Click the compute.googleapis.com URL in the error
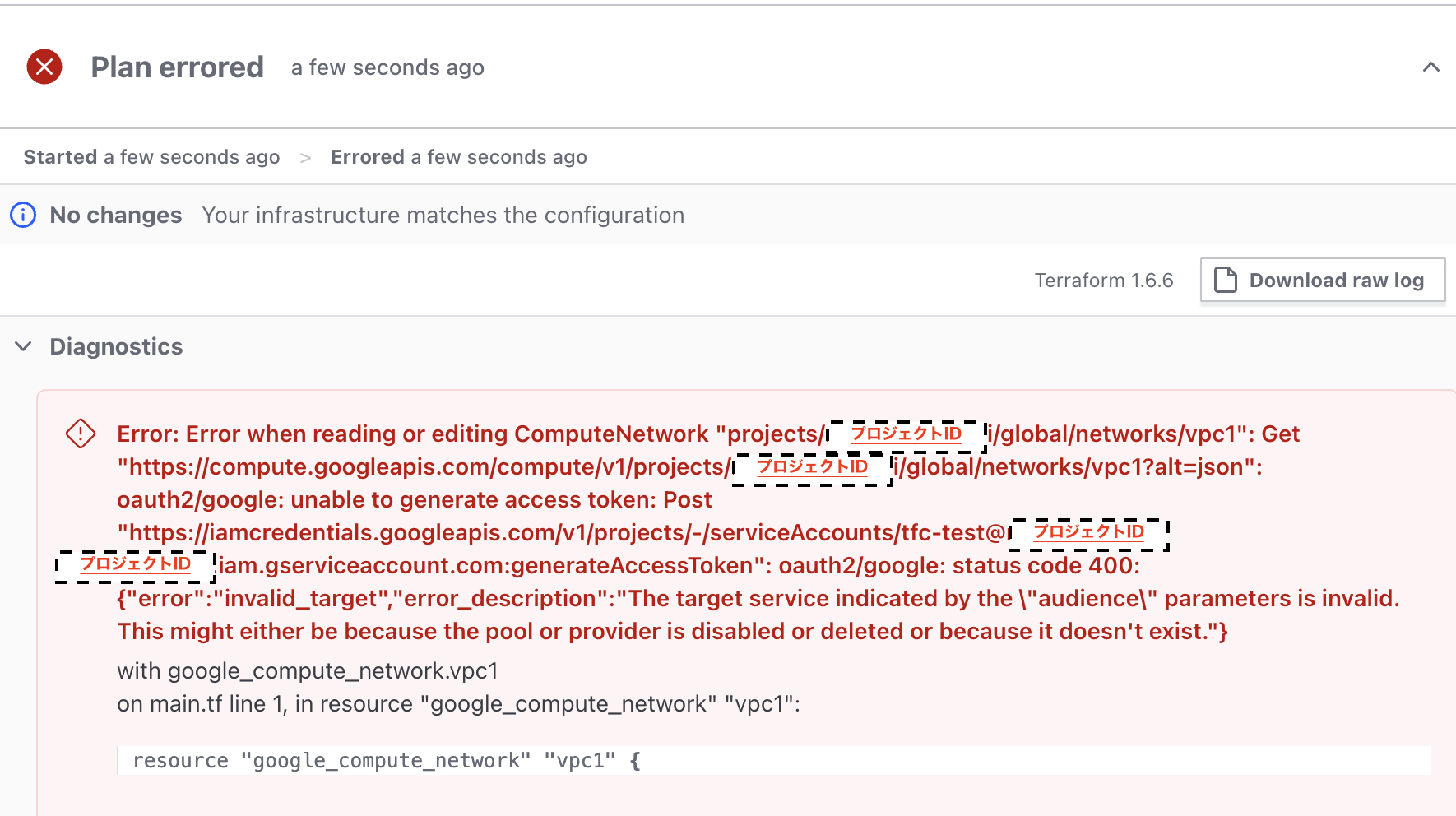This screenshot has height=816, width=1456. (424, 466)
